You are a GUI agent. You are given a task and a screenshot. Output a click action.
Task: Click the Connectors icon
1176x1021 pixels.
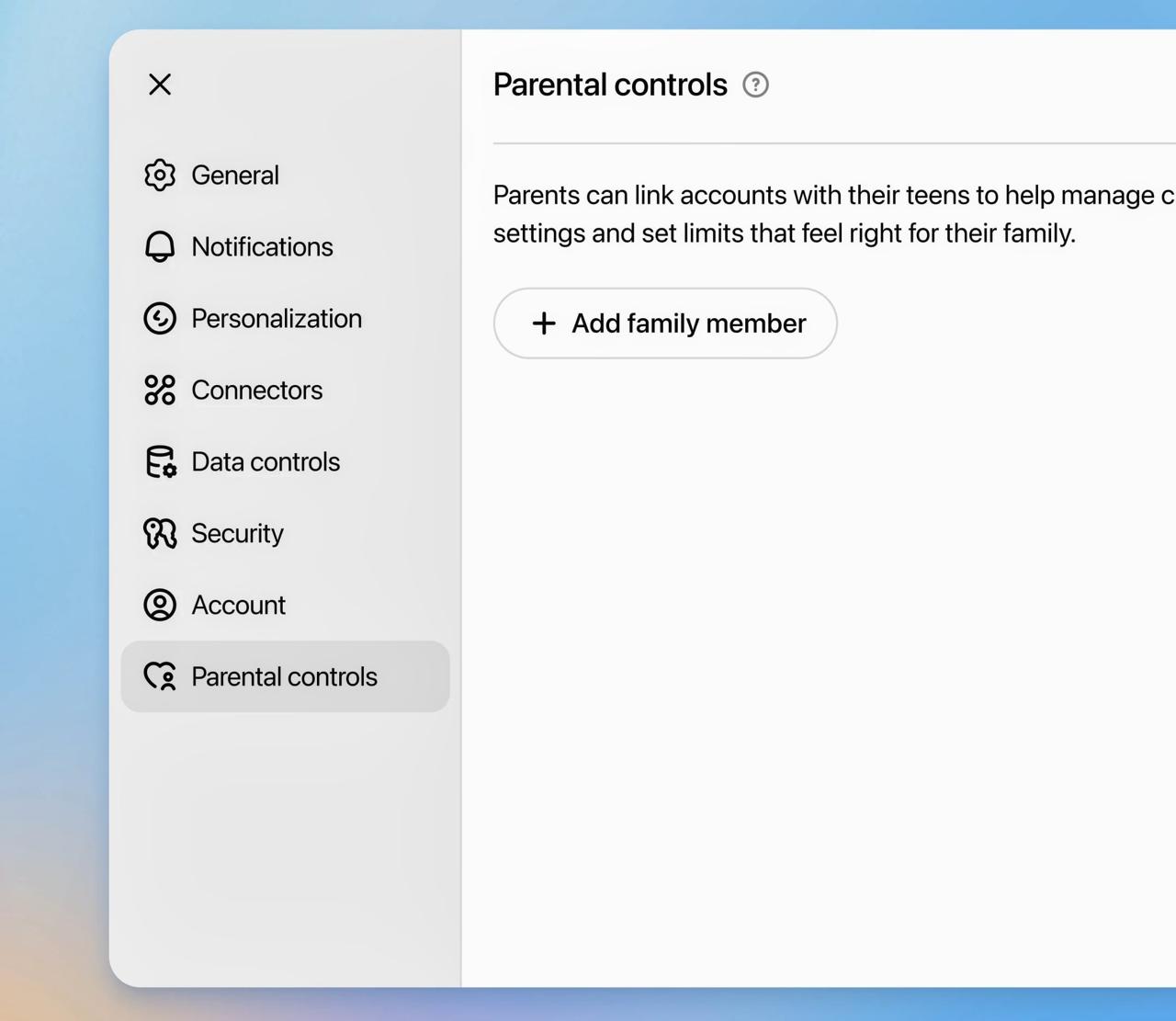coord(160,390)
